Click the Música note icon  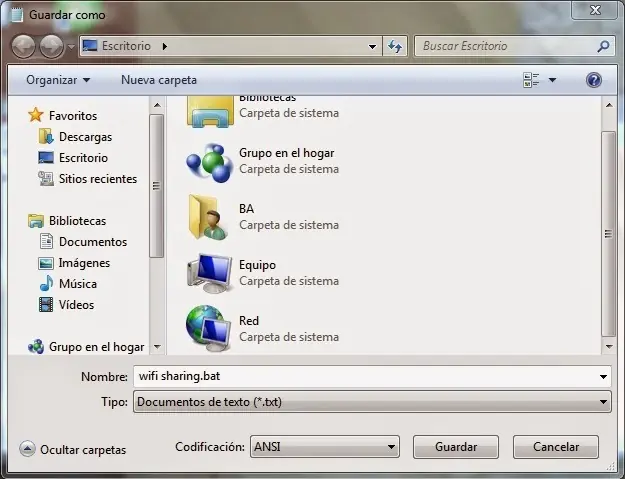pyautogui.click(x=46, y=283)
